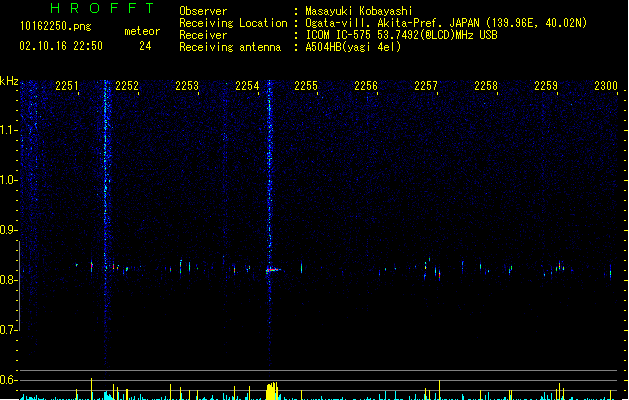Click the 2255 time marker
Image resolution: width=629 pixels, height=400 pixels.
[x=306, y=85]
